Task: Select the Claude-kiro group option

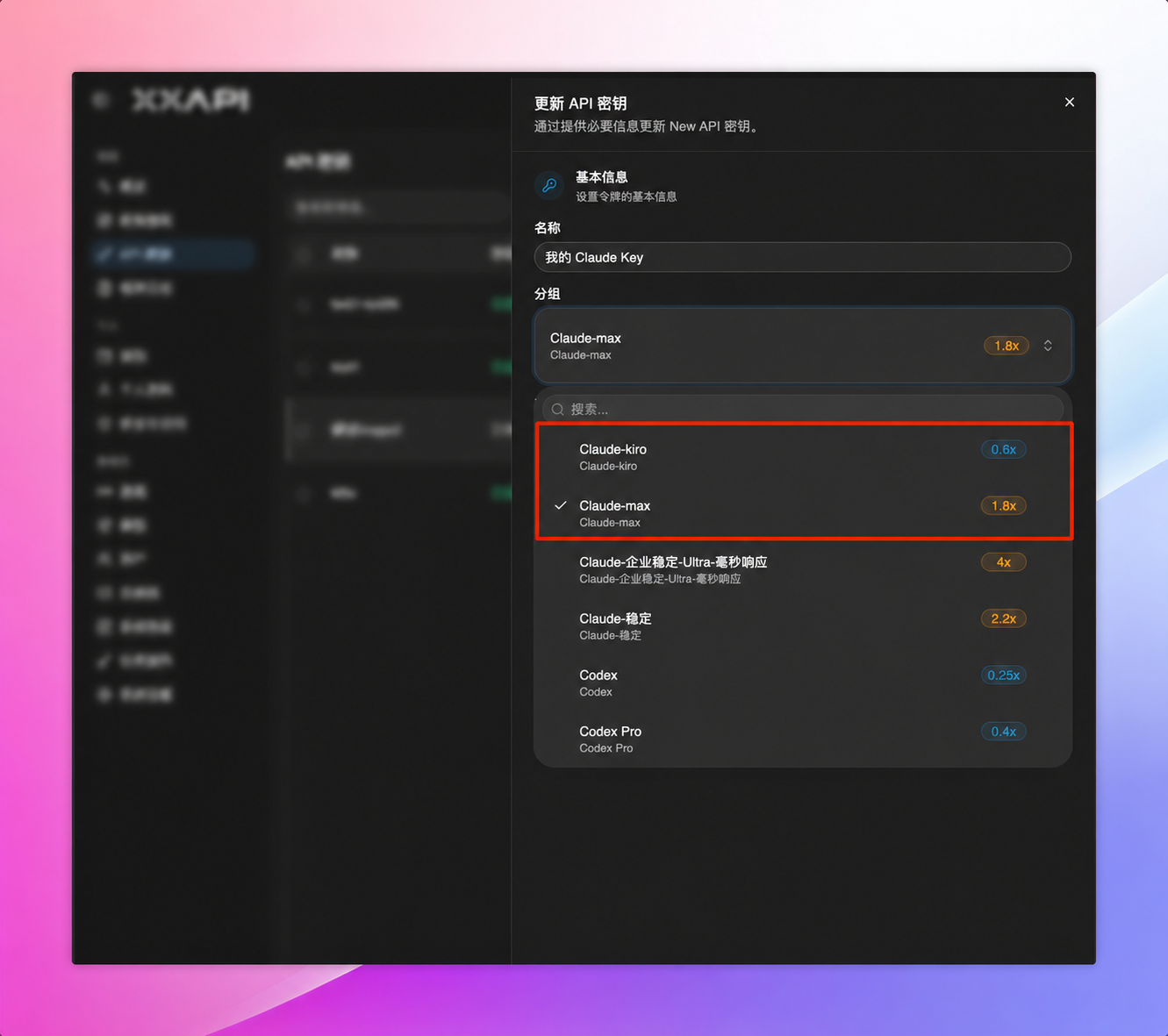Action: pyautogui.click(x=802, y=456)
